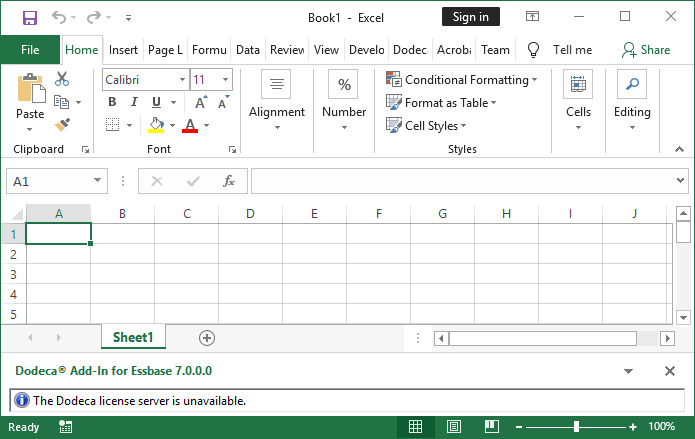The width and height of the screenshot is (695, 439).
Task: Click the Save floppy disk icon
Action: tap(30, 18)
